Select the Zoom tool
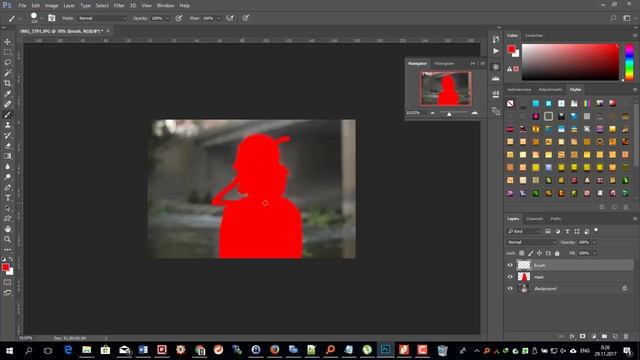Screen dimensions: 640x360 (7, 239)
